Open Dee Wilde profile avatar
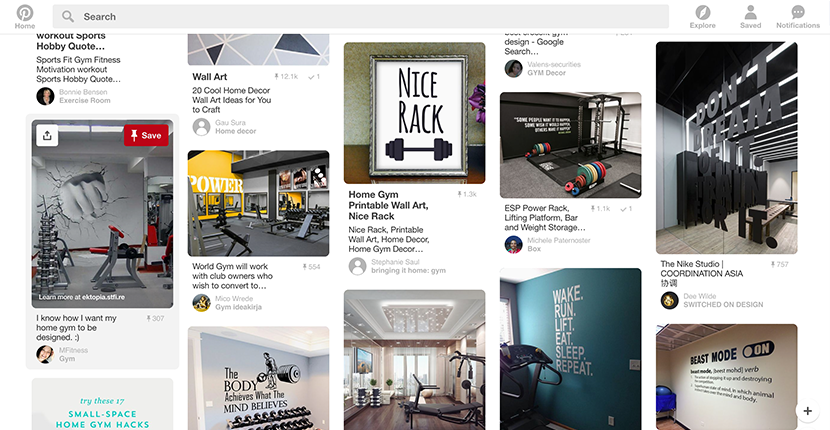Screen dimensions: 830x430 pos(670,300)
